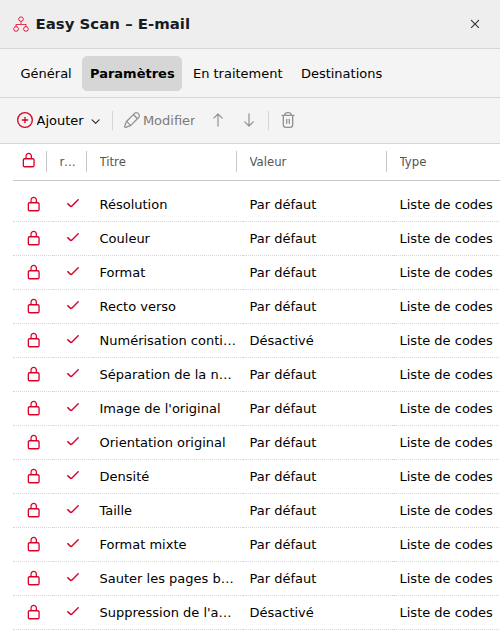Viewport: 500px width, 638px height.
Task: Click Liste de codes in Format mixte row
Action: pos(446,544)
